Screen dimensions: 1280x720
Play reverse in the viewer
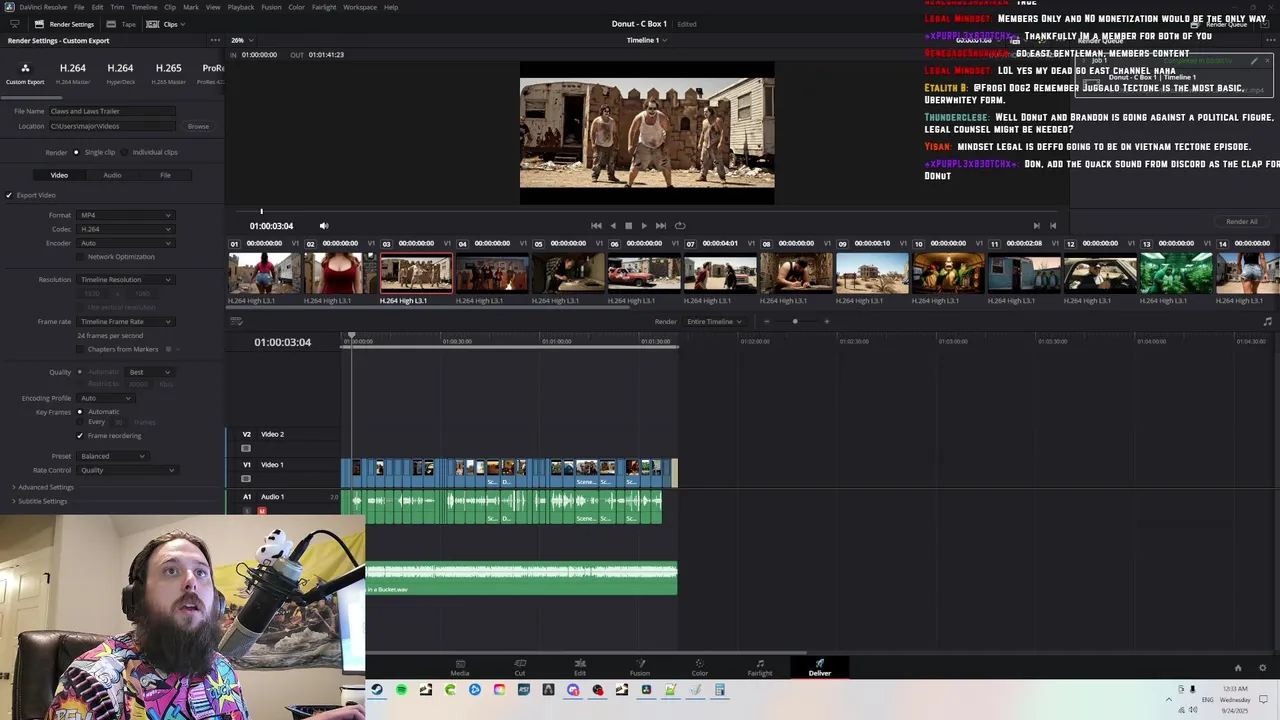pyautogui.click(x=613, y=226)
